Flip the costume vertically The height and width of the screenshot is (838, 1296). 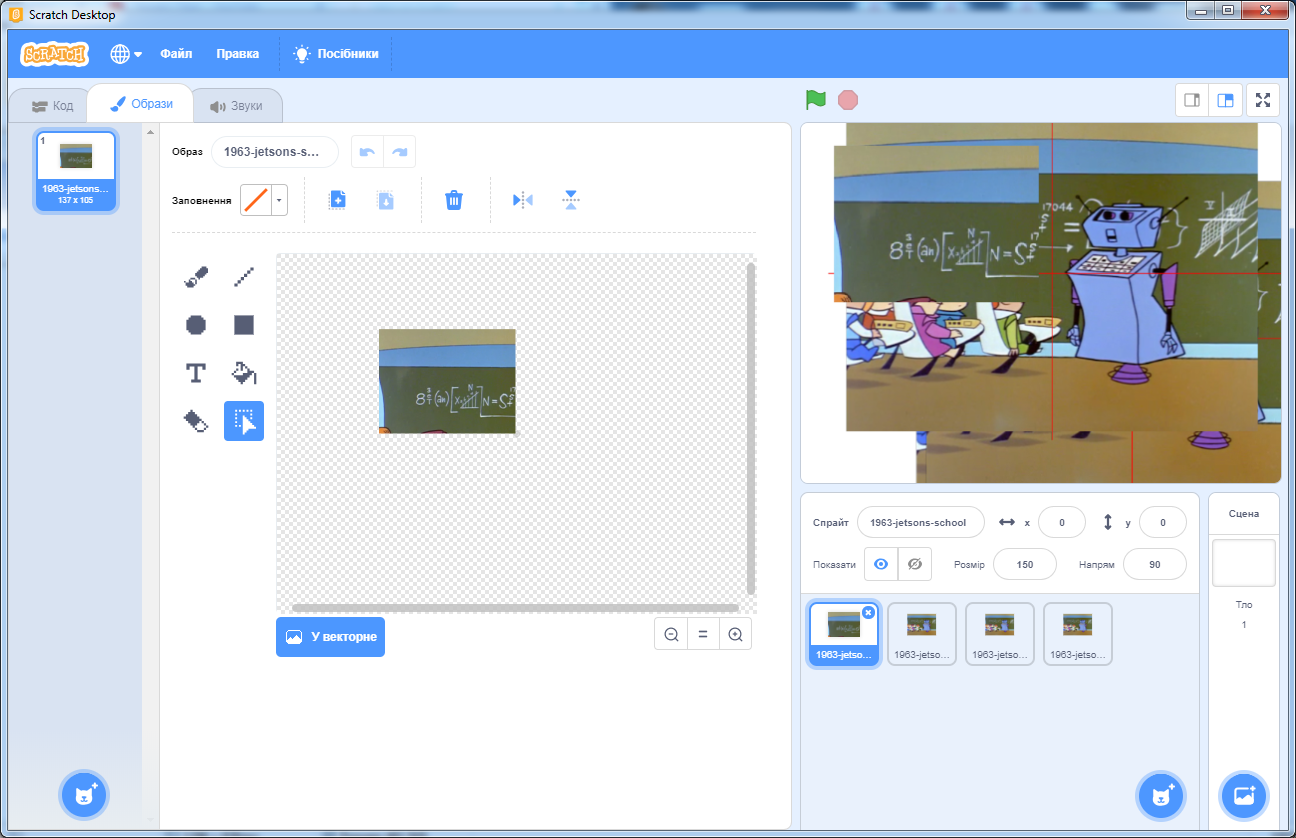pos(571,200)
